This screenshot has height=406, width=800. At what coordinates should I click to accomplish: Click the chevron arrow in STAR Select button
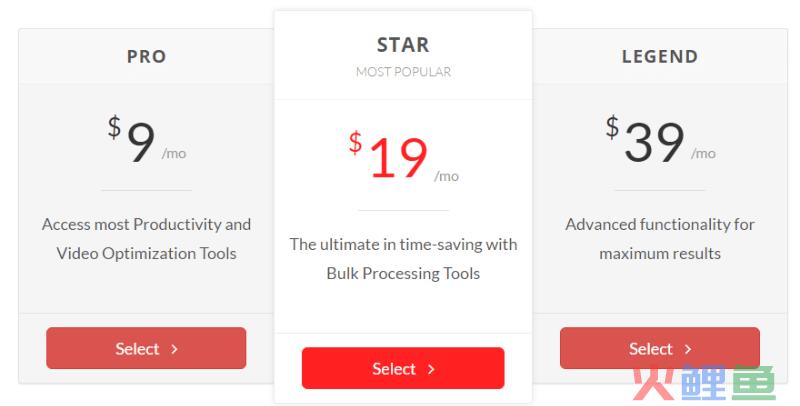[431, 369]
